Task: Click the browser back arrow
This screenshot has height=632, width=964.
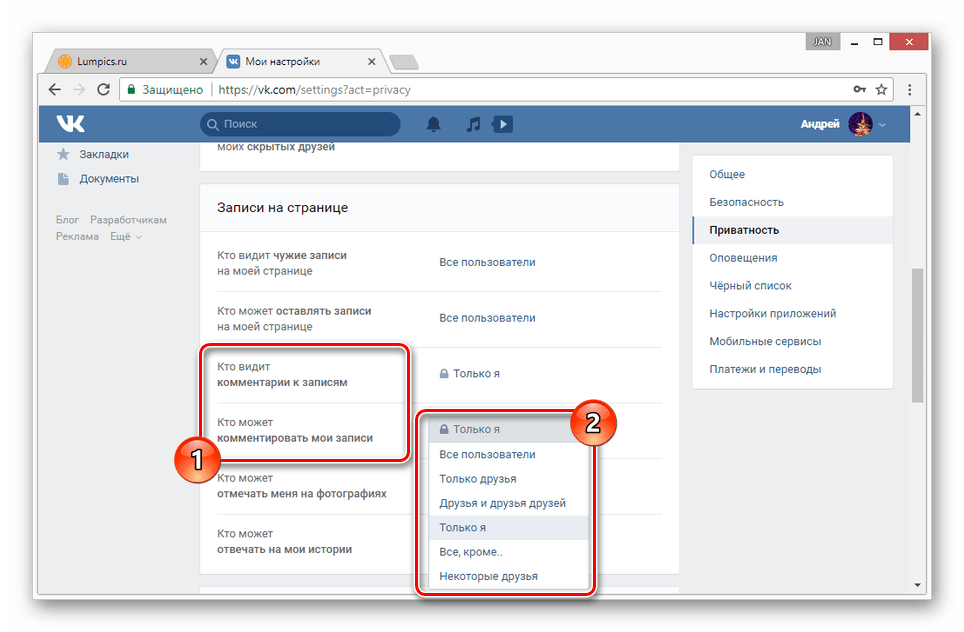Action: click(55, 90)
